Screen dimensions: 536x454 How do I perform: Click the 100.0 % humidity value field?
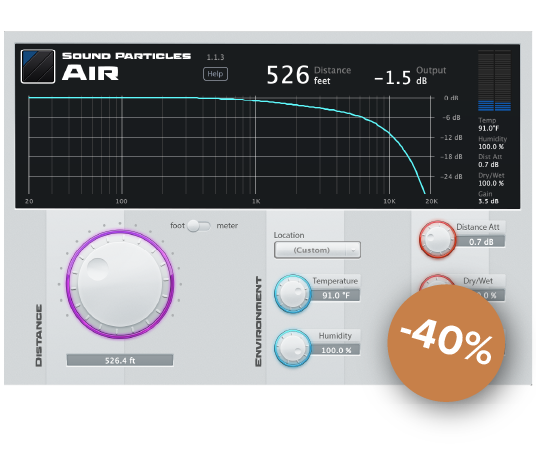coord(336,350)
